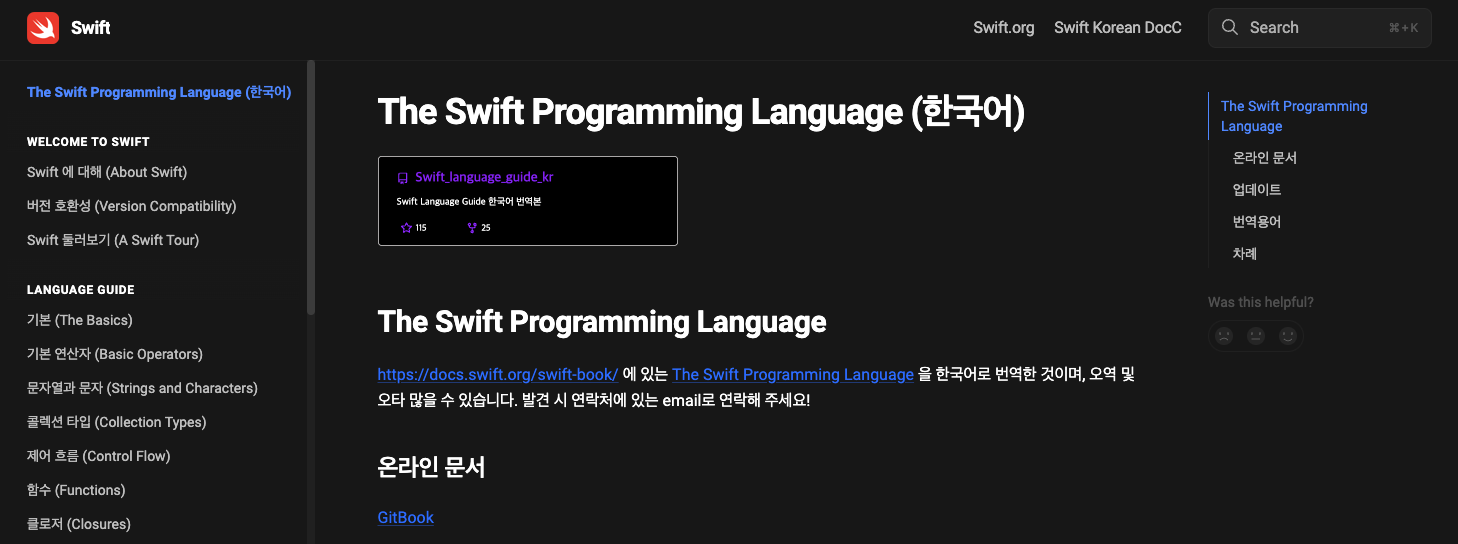The height and width of the screenshot is (544, 1458).
Task: Jump to 온라인 문서 section in outline
Action: [x=1265, y=158]
